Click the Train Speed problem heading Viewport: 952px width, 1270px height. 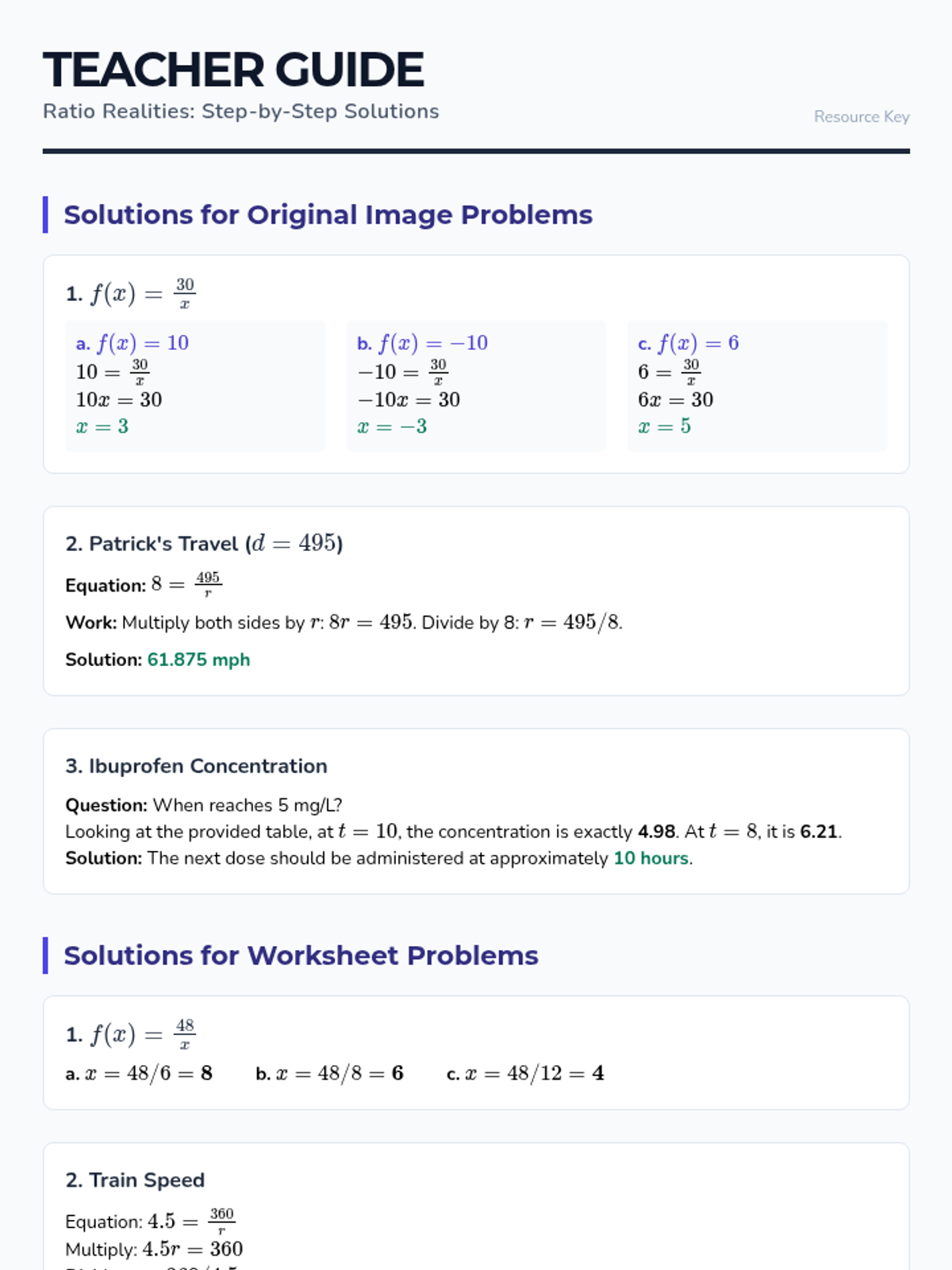coord(135,1180)
